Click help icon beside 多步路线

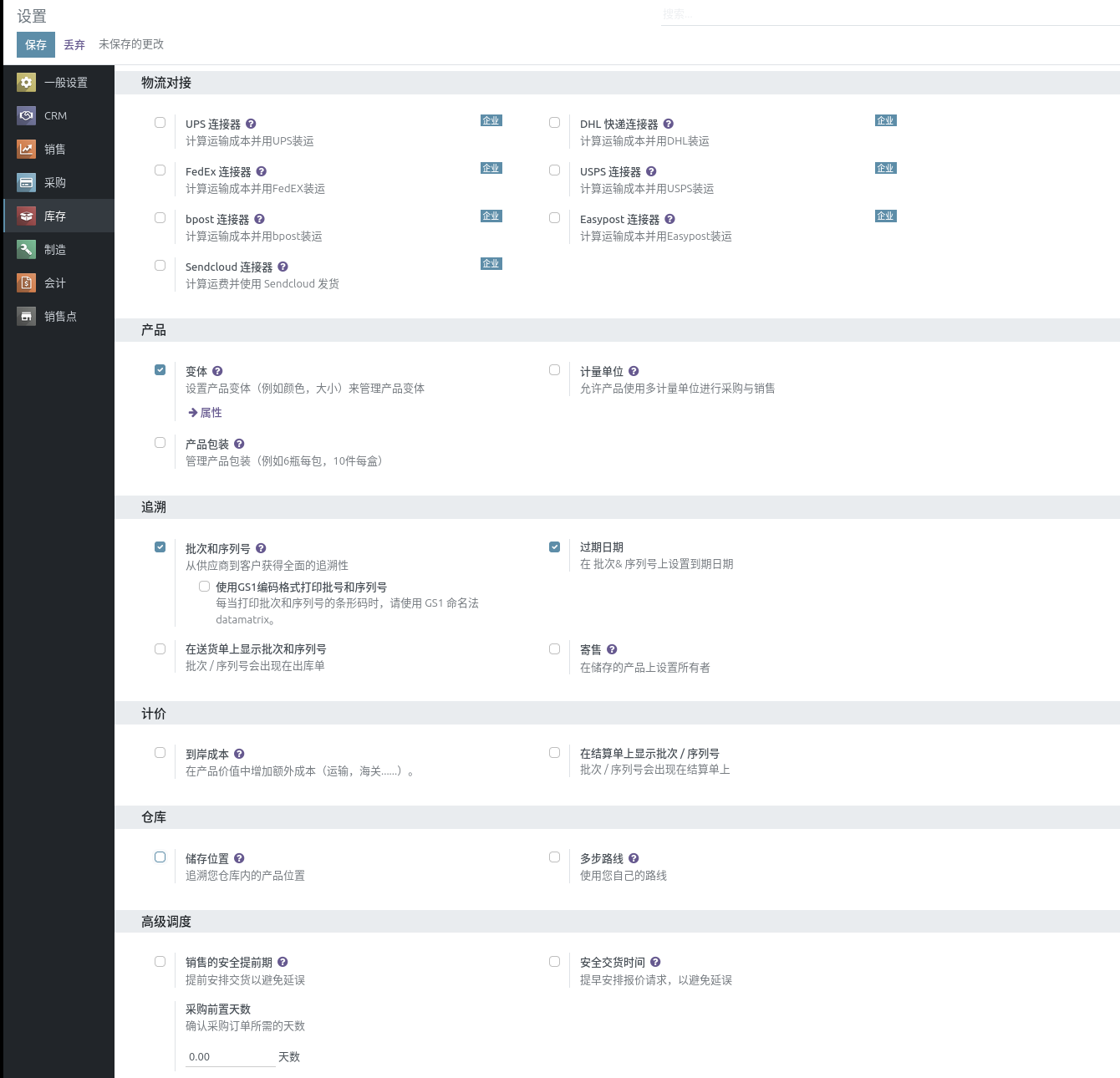point(634,858)
